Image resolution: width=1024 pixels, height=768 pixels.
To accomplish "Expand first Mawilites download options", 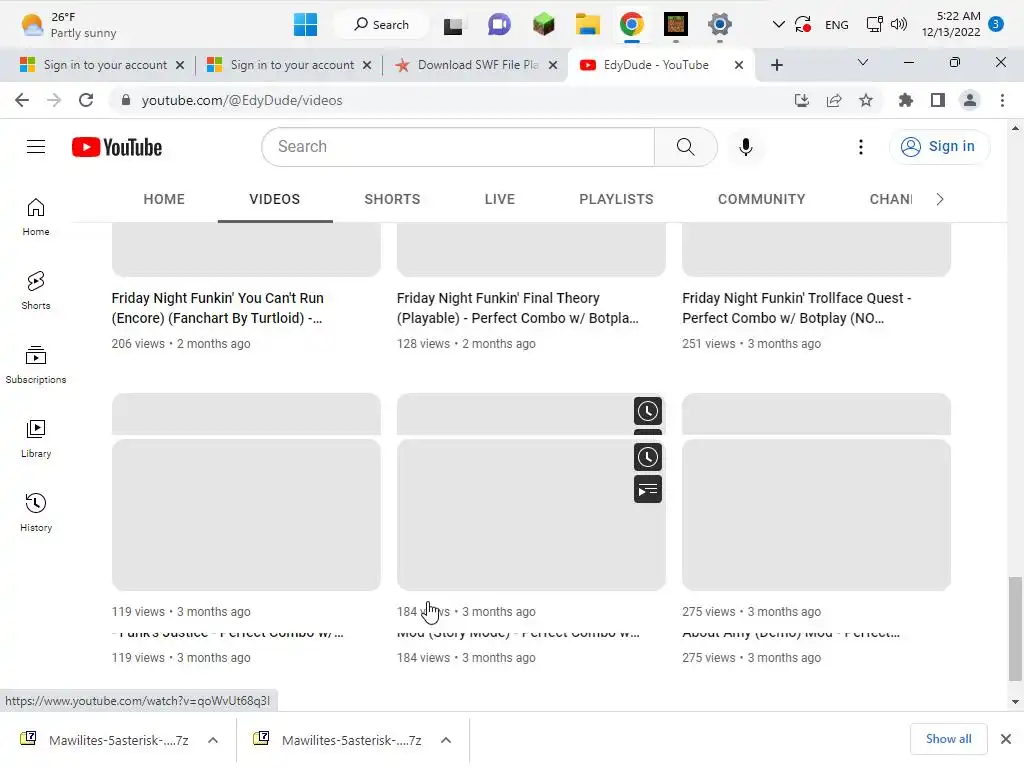I will pos(213,740).
